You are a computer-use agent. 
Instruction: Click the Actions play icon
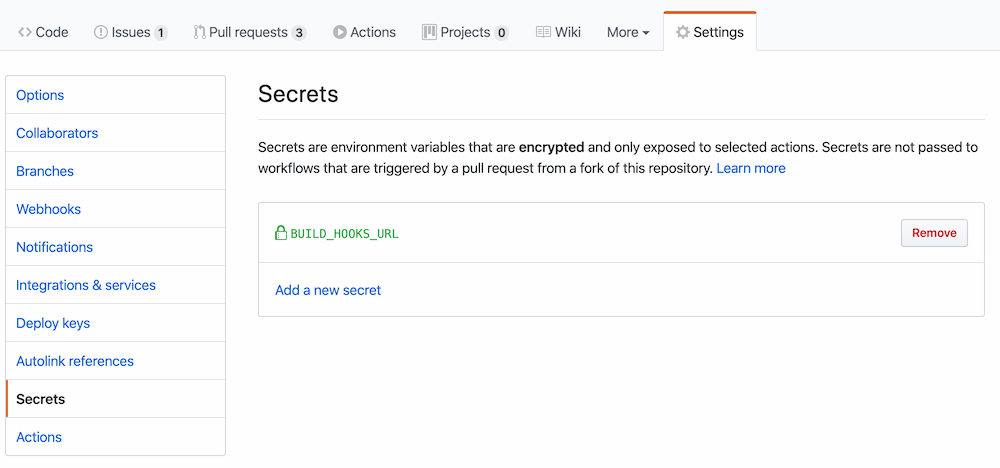(x=339, y=32)
